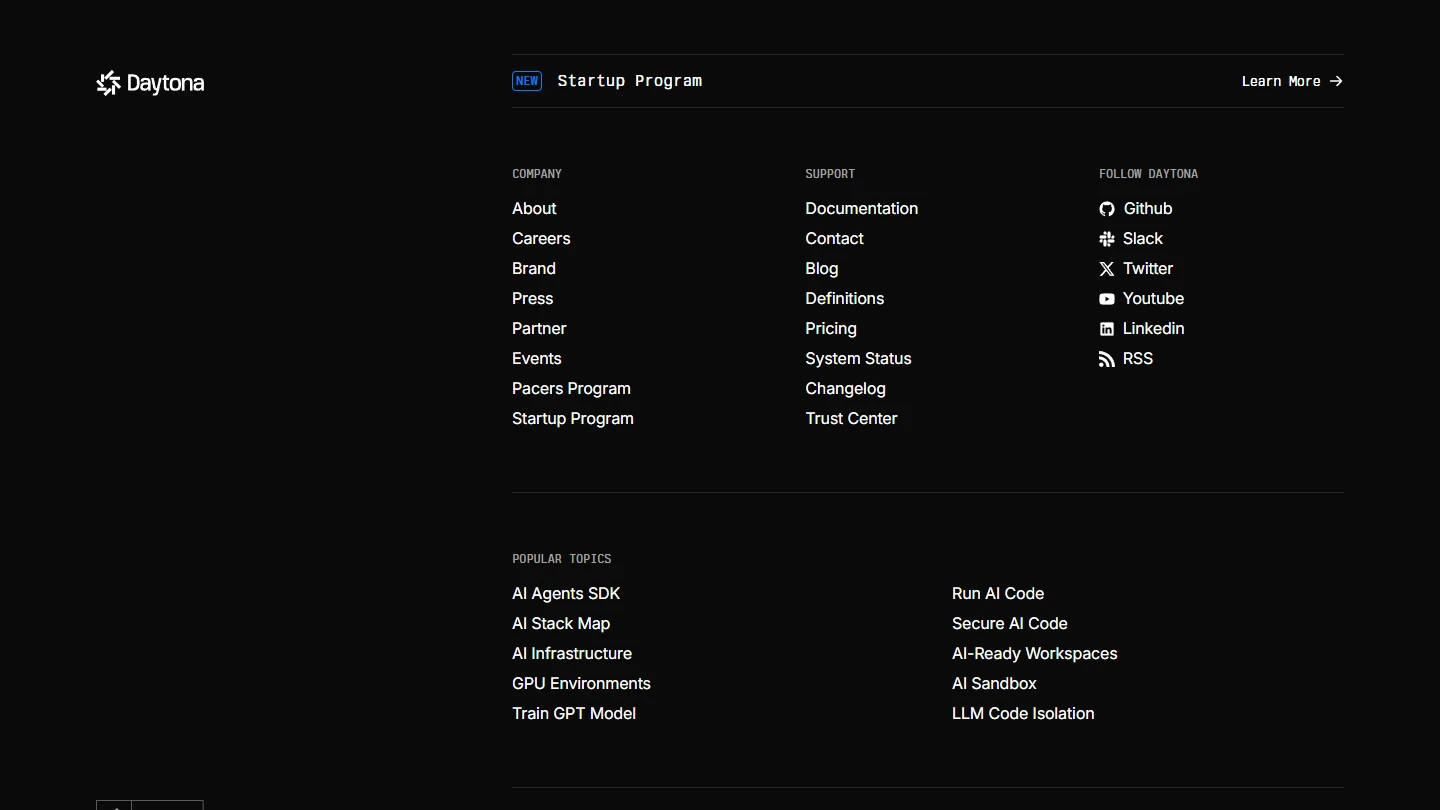Click the Slack icon

click(x=1107, y=239)
